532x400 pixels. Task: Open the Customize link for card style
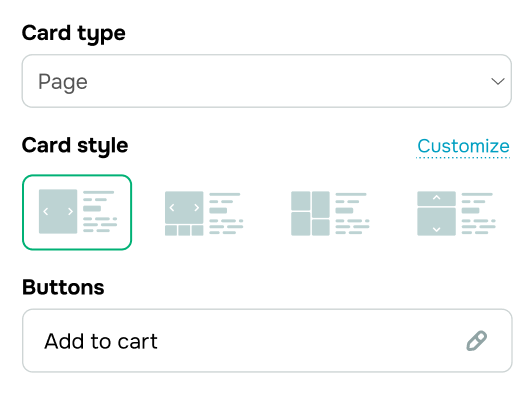tap(463, 147)
